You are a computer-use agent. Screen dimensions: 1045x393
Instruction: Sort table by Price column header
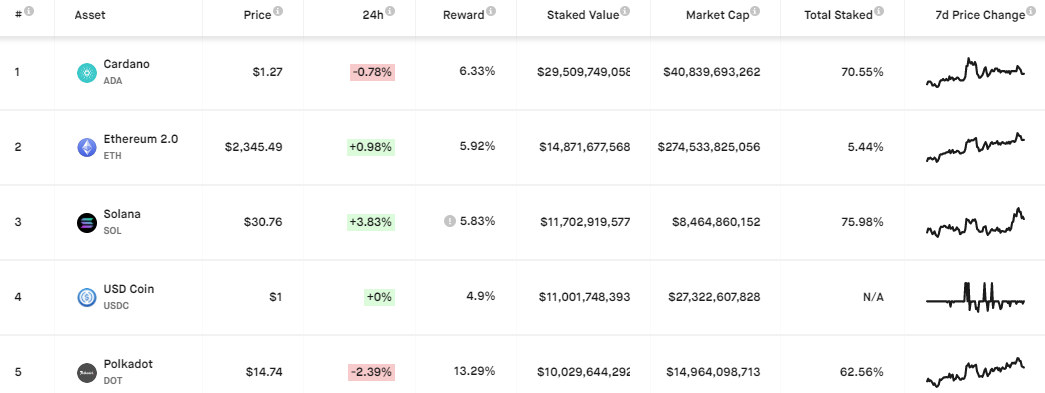pos(257,15)
